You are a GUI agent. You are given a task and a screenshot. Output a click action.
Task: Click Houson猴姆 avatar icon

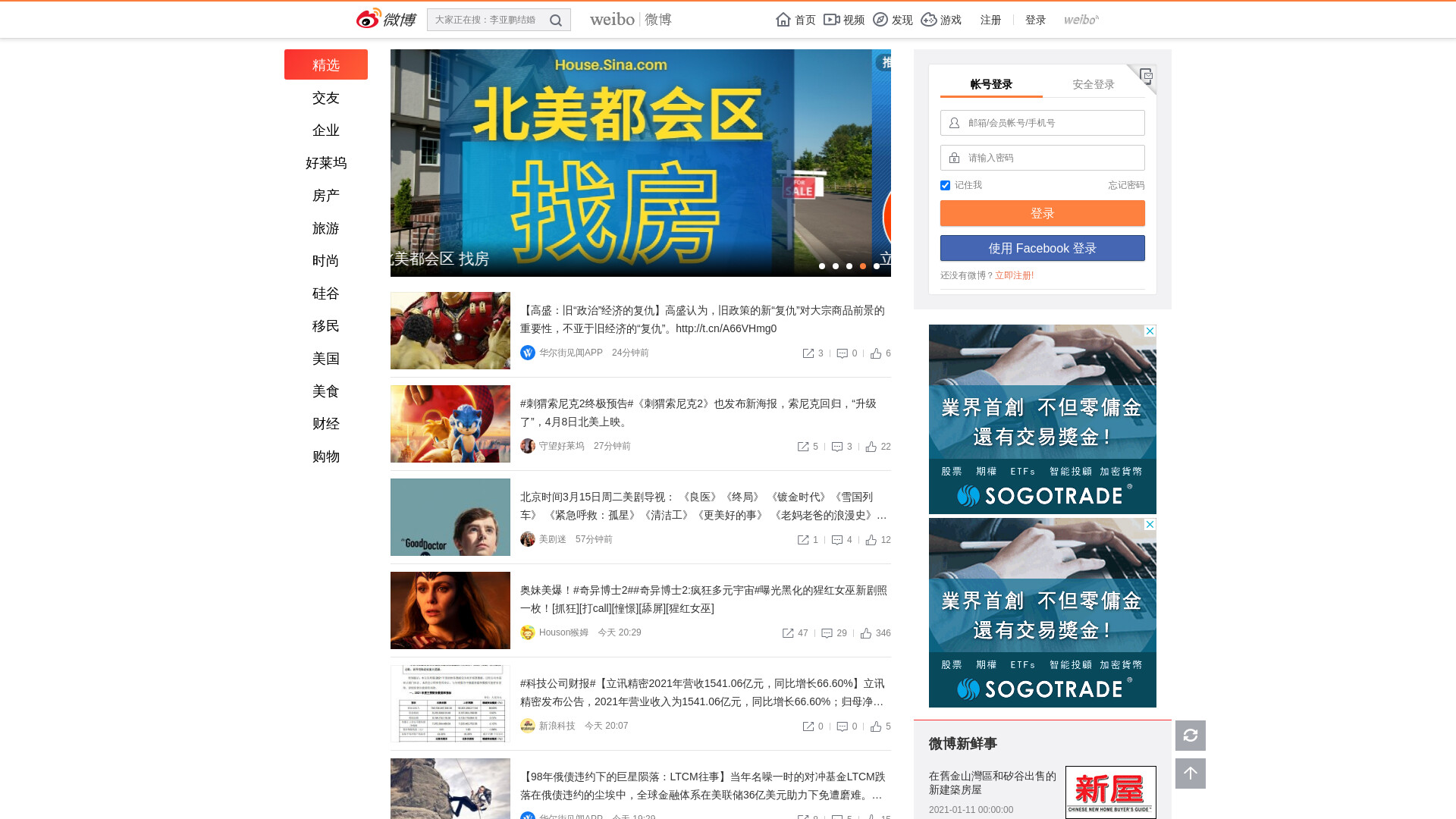(x=528, y=632)
